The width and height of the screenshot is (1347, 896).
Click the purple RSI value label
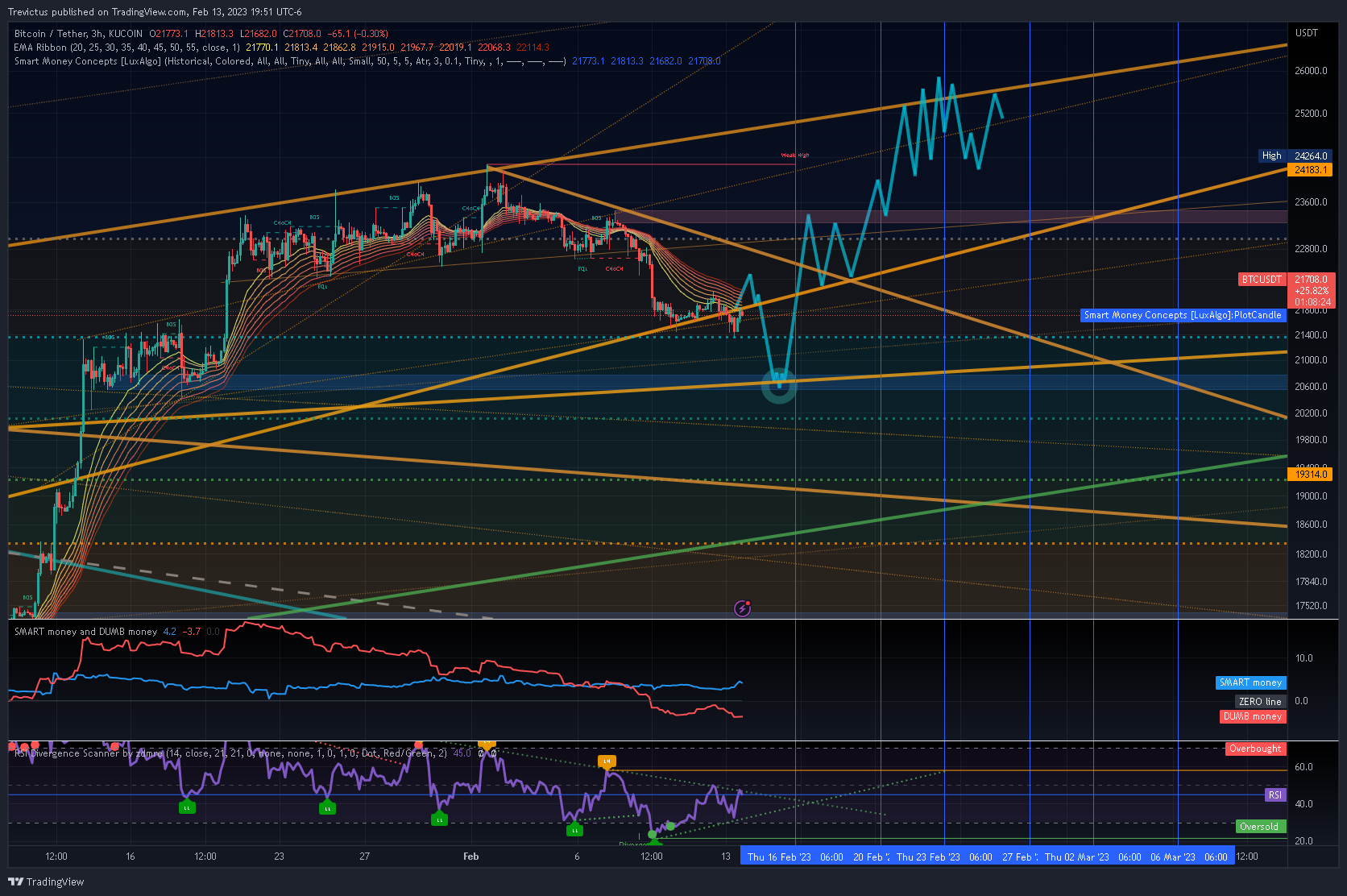click(1275, 795)
